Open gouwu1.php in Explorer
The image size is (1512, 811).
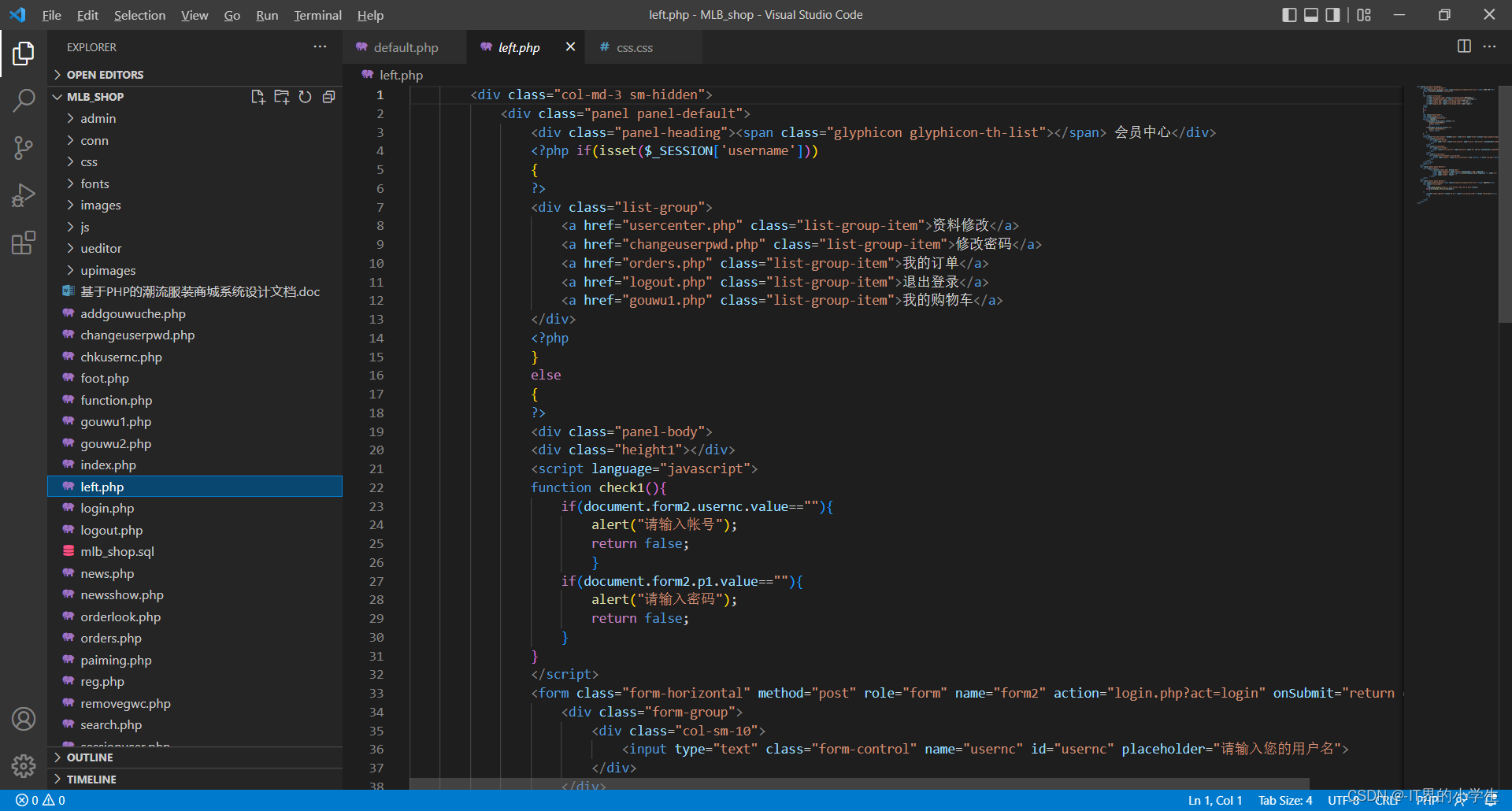195,422
